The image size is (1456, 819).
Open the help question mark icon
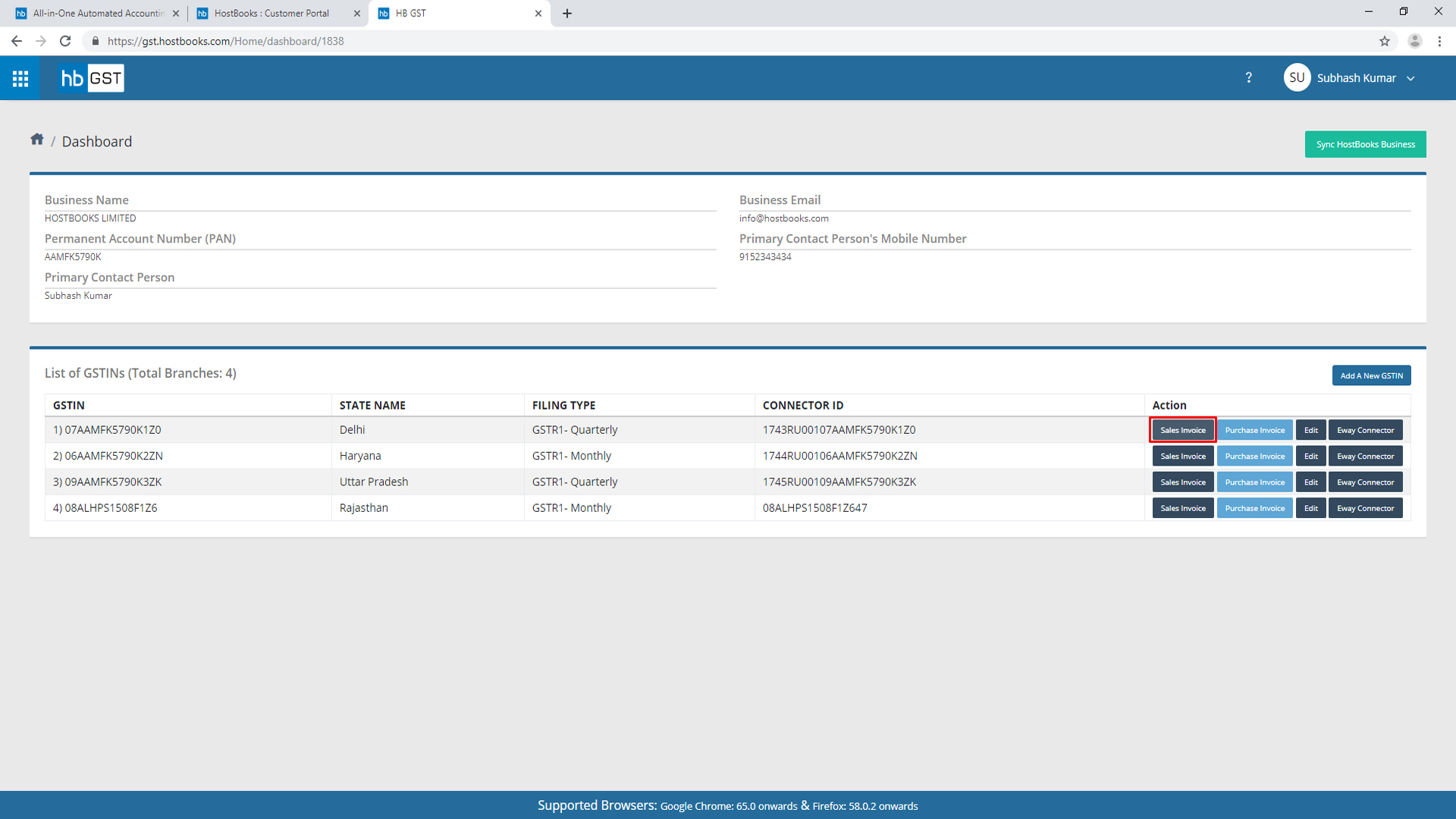1248,78
